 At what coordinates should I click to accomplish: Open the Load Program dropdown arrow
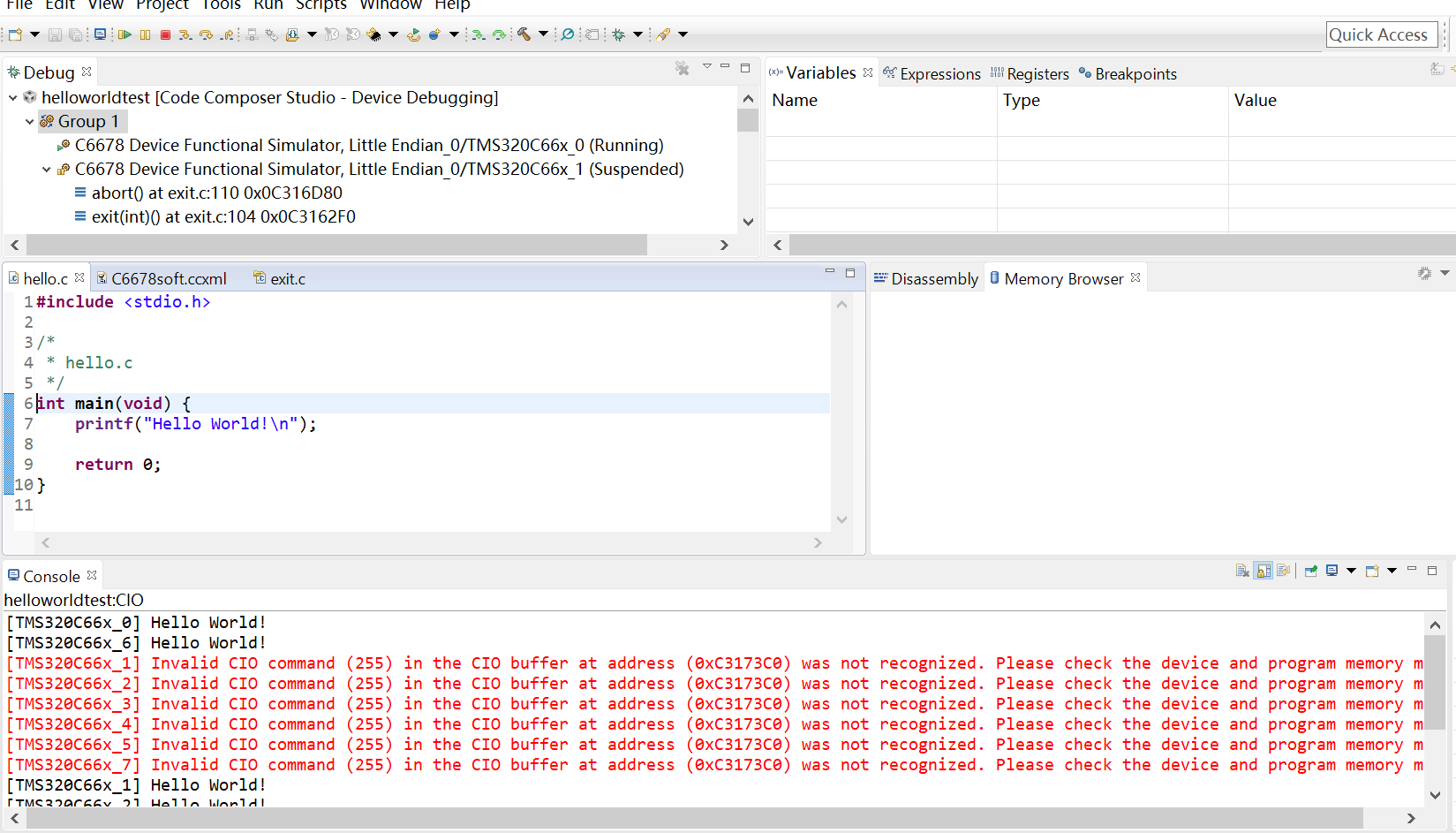pos(312,34)
